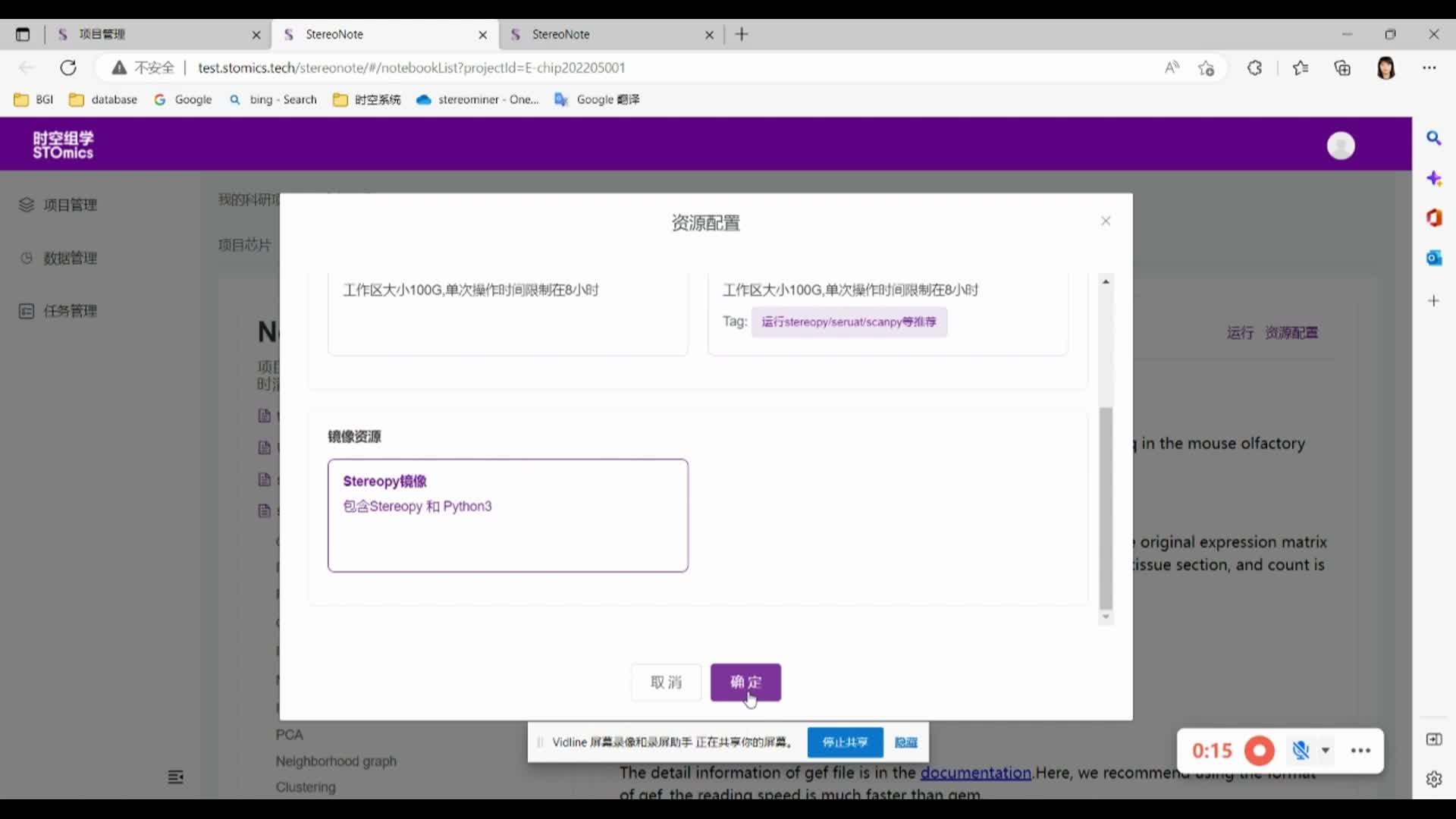Screen dimensions: 1456x819
Task: Mute the microphone in the recording toolbar
Action: (1300, 751)
